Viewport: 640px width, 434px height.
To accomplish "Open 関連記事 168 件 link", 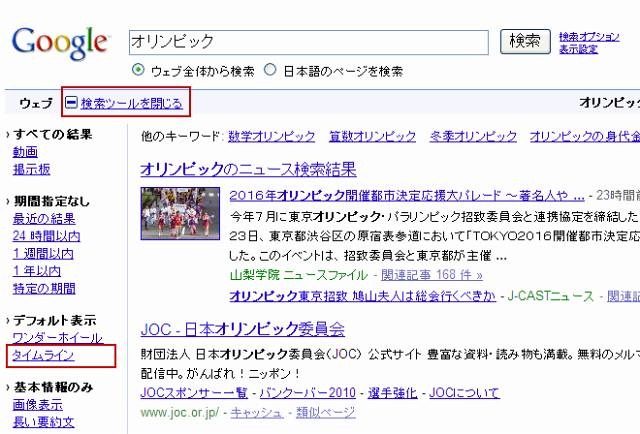I will coord(432,275).
